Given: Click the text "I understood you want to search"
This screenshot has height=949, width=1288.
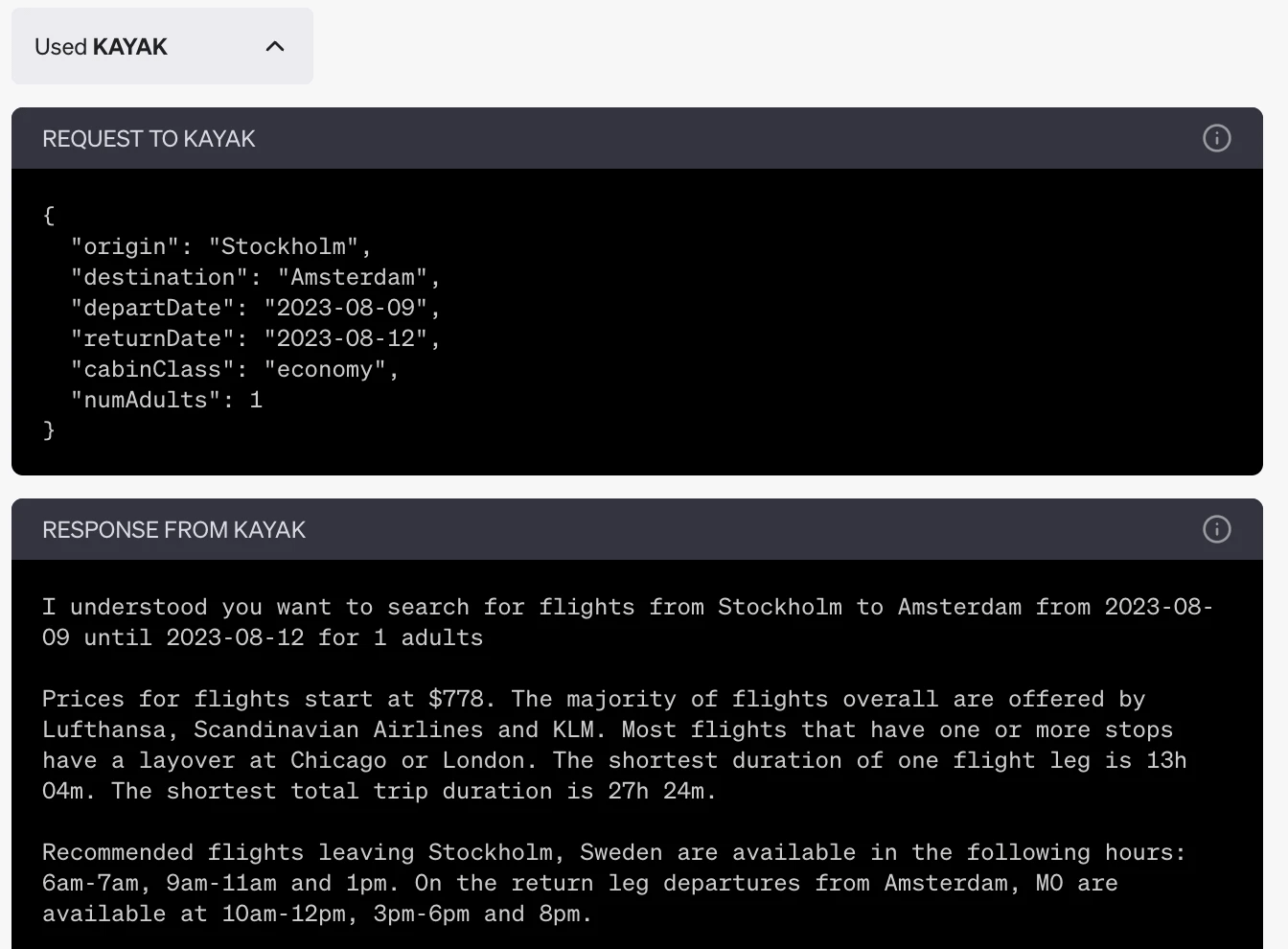Looking at the screenshot, I should 256,607.
